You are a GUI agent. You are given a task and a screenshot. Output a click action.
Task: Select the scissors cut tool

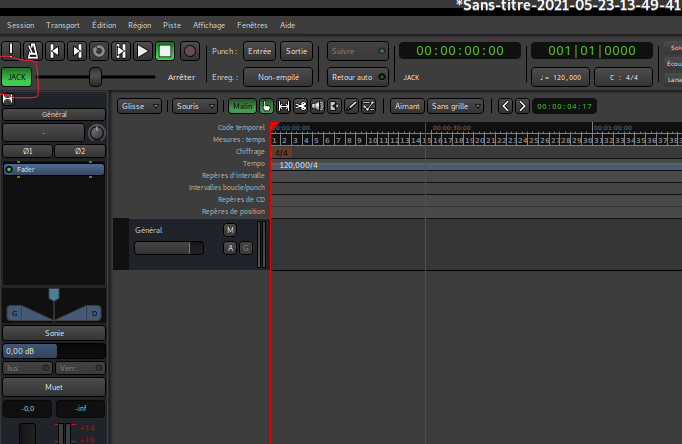click(x=300, y=105)
